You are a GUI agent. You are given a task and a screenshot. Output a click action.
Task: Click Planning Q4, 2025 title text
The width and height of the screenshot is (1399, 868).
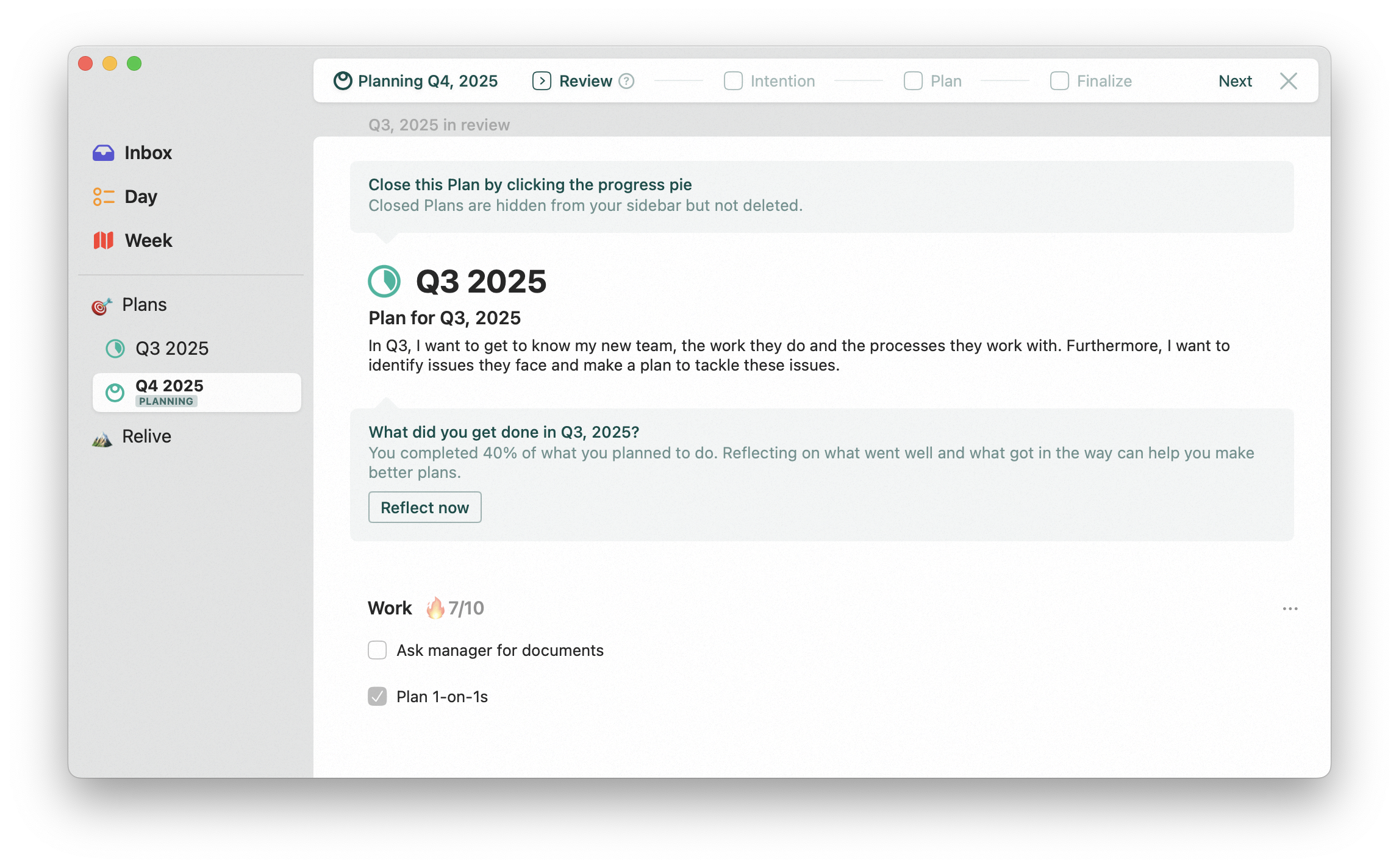point(428,81)
